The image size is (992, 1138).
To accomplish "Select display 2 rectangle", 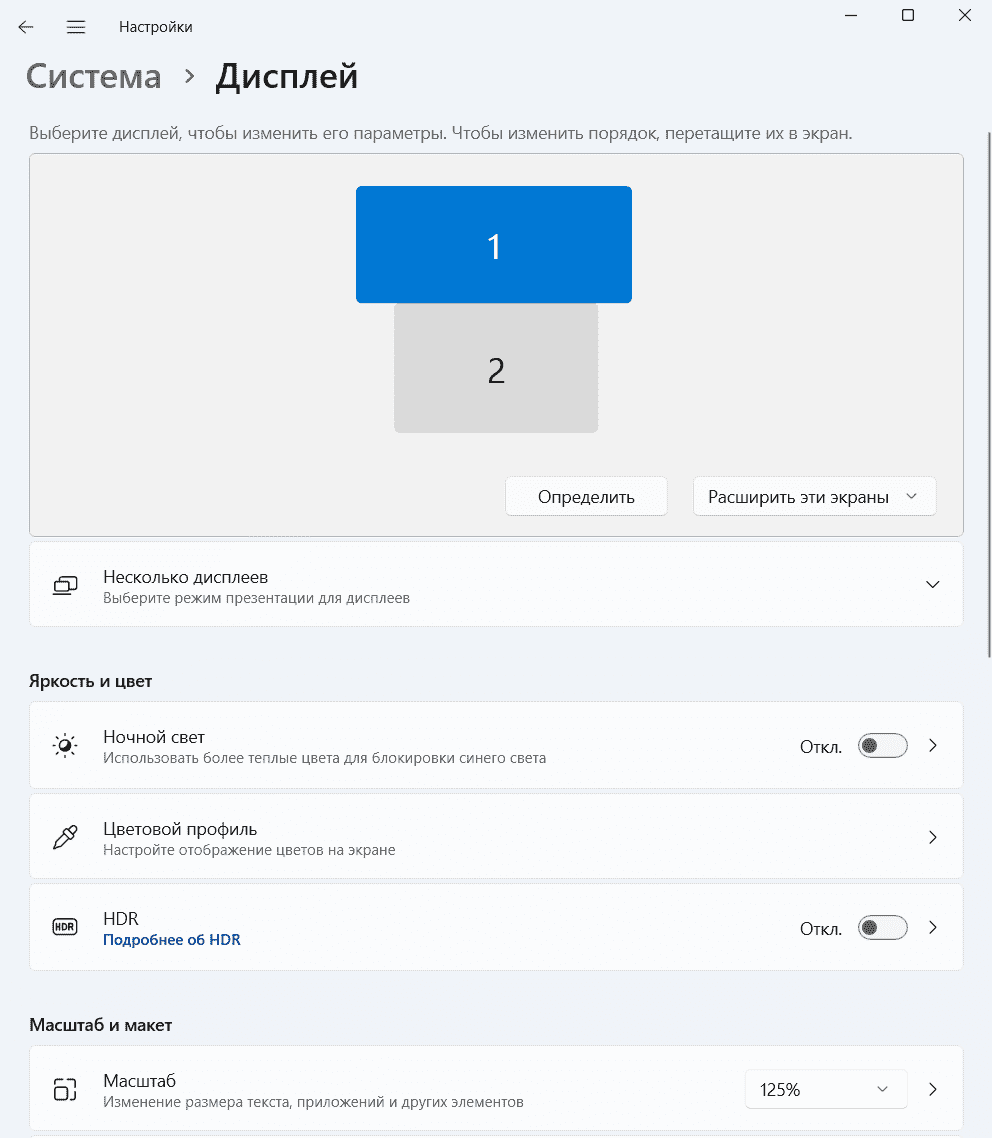I will coord(496,370).
